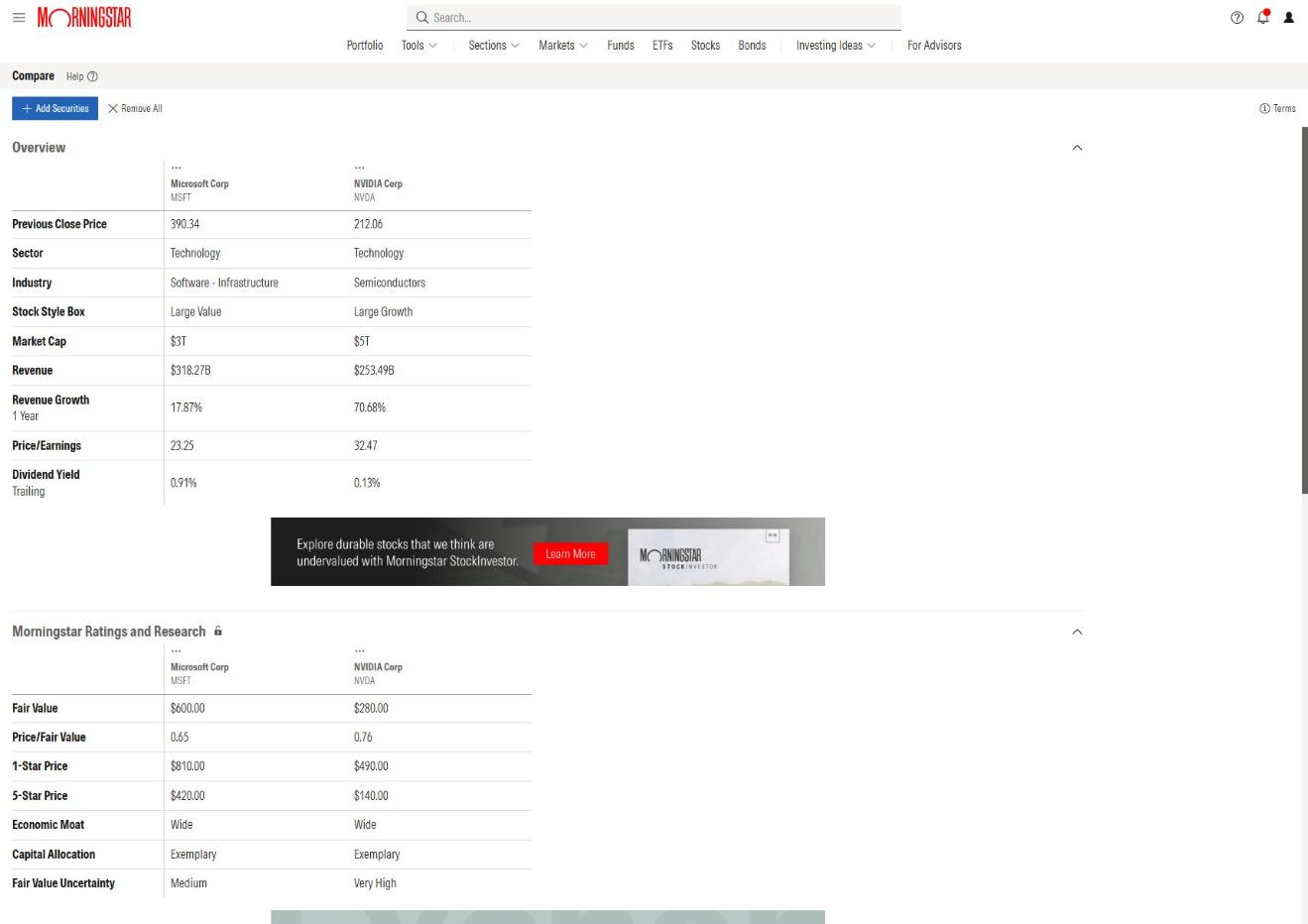Click the 0.13% dividend yield value

(367, 483)
